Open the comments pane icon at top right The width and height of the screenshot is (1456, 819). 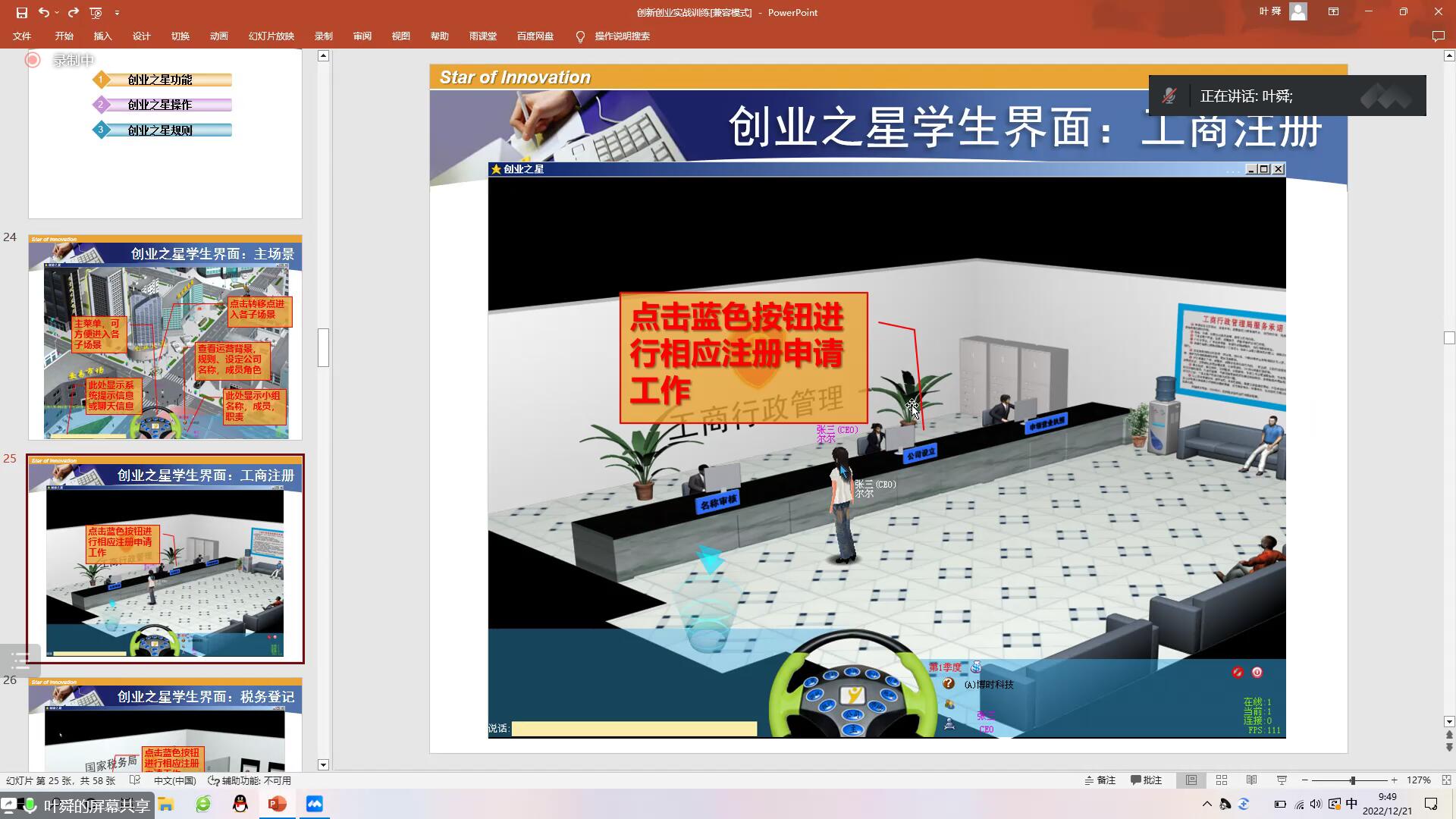tap(1438, 36)
